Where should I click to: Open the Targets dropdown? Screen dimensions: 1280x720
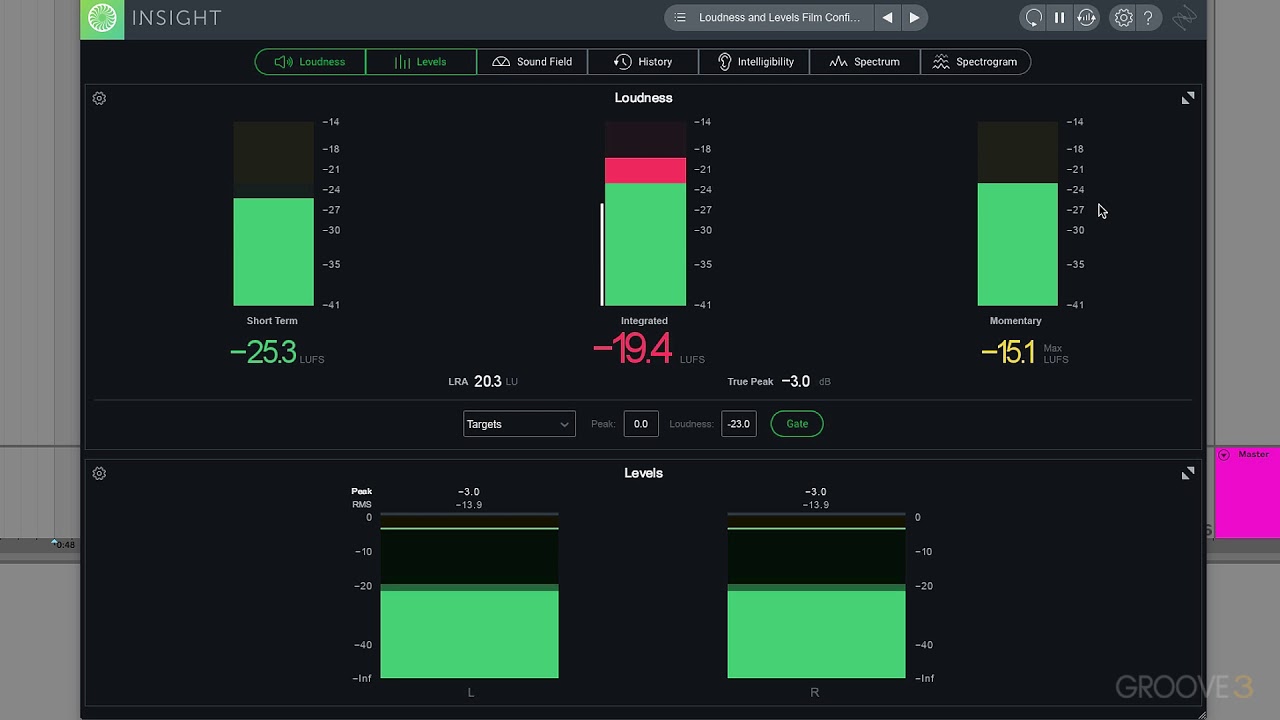[x=519, y=424]
